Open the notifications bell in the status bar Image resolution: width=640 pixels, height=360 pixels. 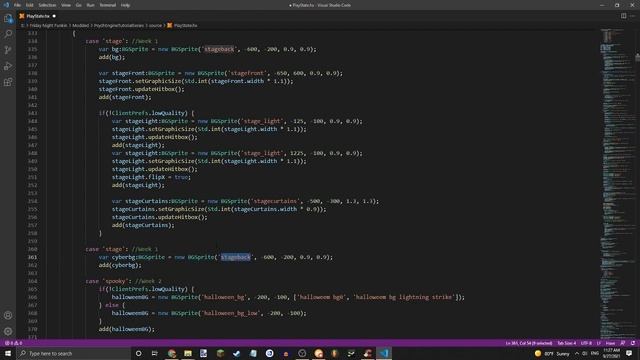tap(633, 343)
